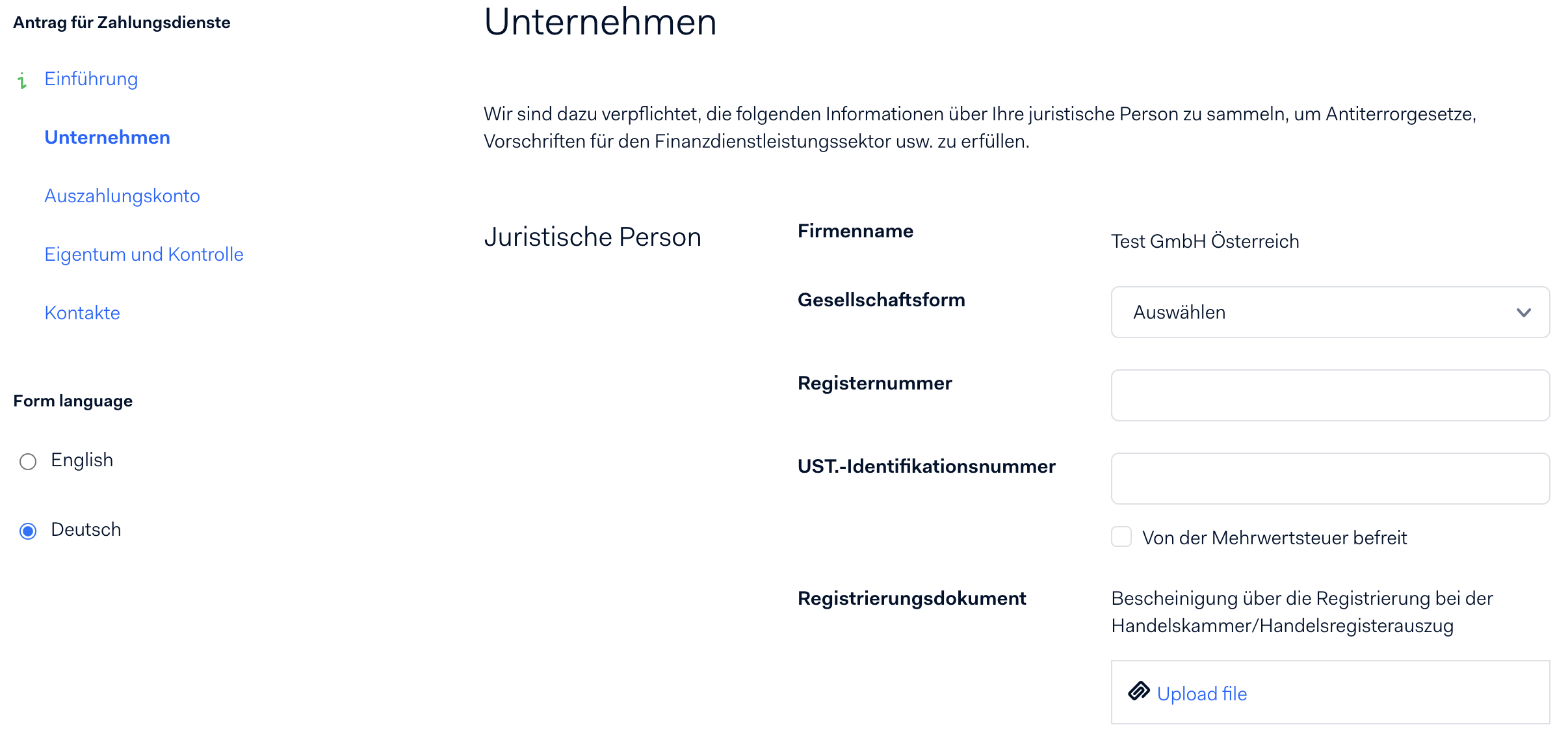This screenshot has height=740, width=1568.
Task: Click the green info icon beside Einführung
Action: (x=22, y=80)
